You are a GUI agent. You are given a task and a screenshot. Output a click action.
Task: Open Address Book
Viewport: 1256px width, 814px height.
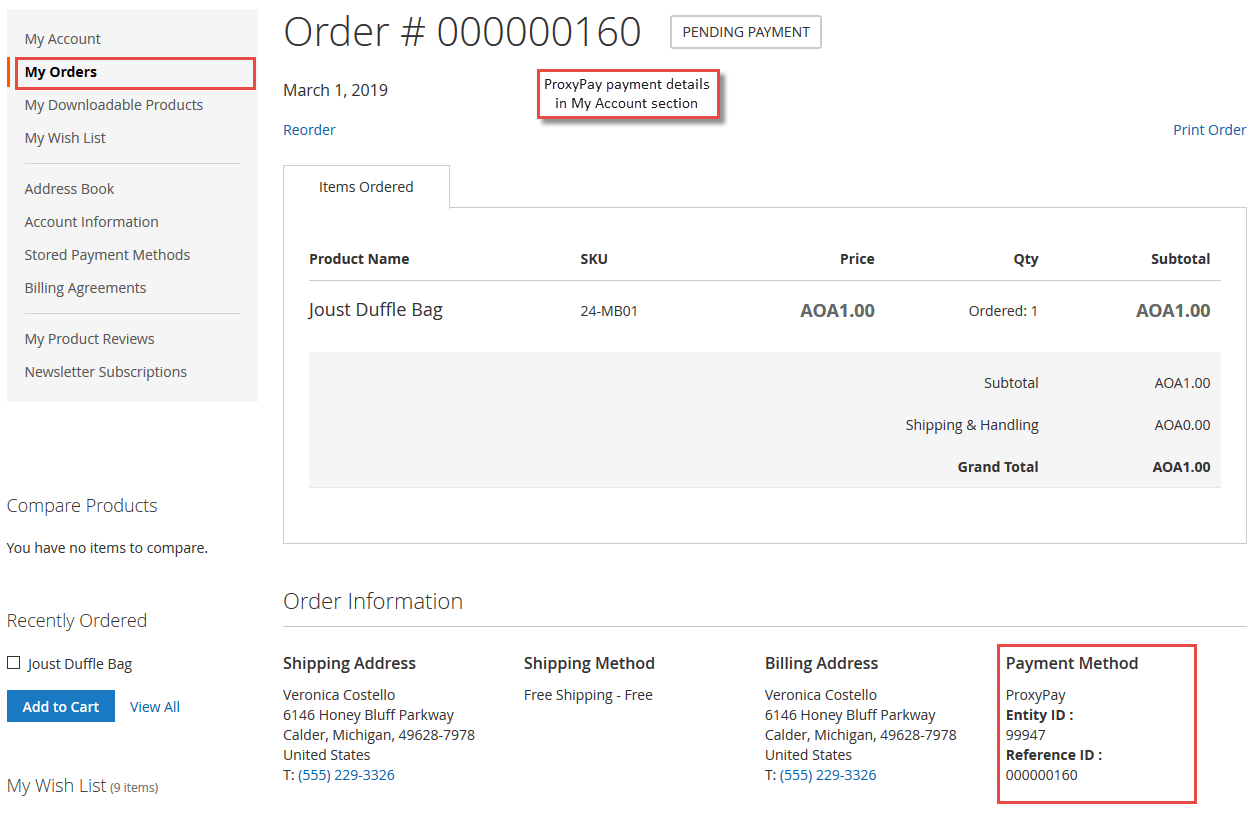69,189
